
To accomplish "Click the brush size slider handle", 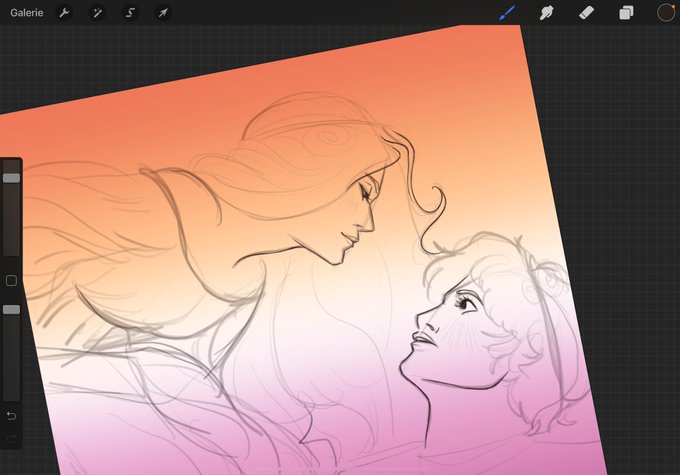I will pos(12,178).
